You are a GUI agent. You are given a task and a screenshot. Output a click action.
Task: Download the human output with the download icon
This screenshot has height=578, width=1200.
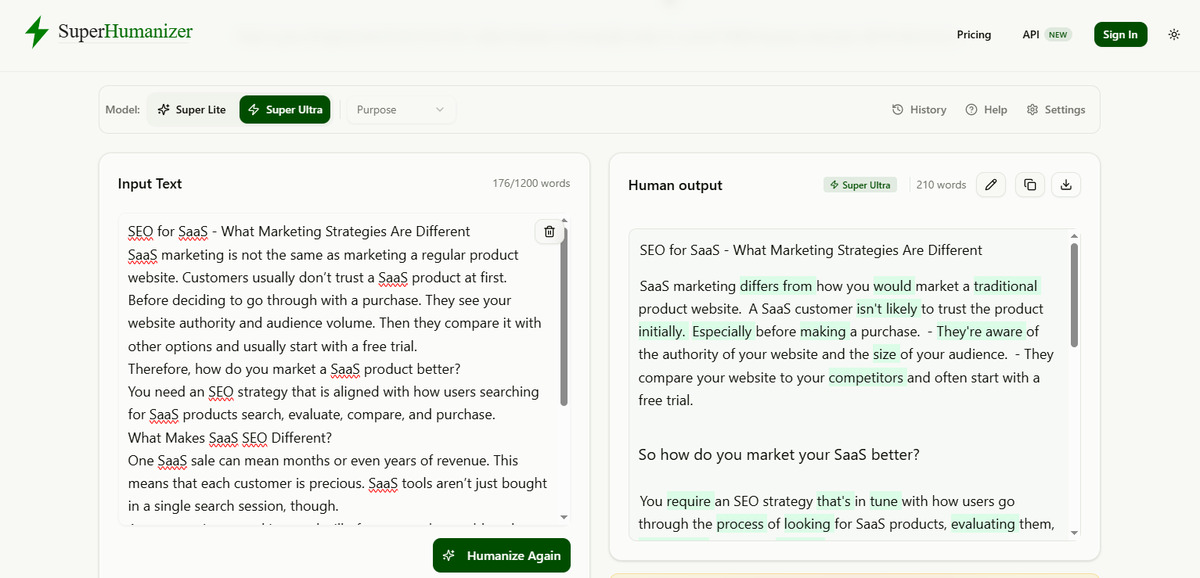pyautogui.click(x=1066, y=185)
